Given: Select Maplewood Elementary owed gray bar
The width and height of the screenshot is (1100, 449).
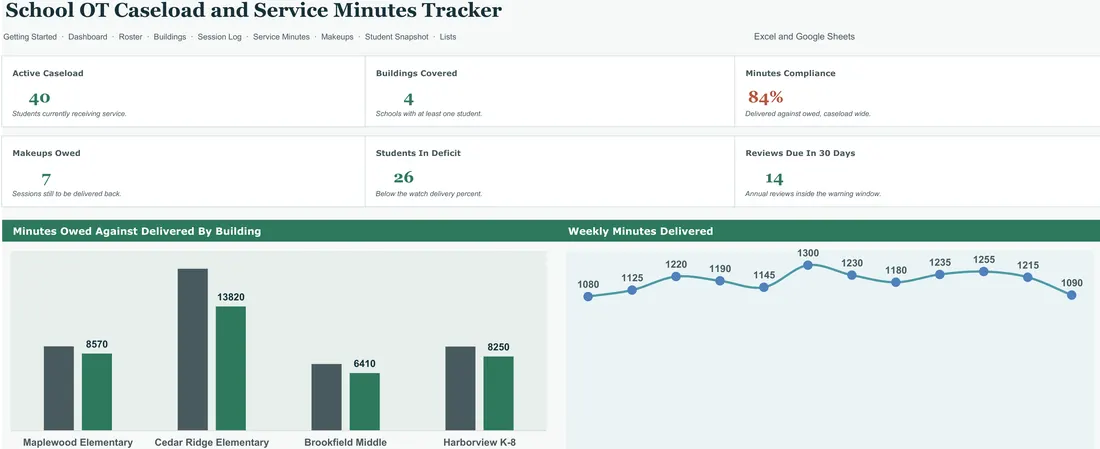Looking at the screenshot, I should pyautogui.click(x=59, y=388).
